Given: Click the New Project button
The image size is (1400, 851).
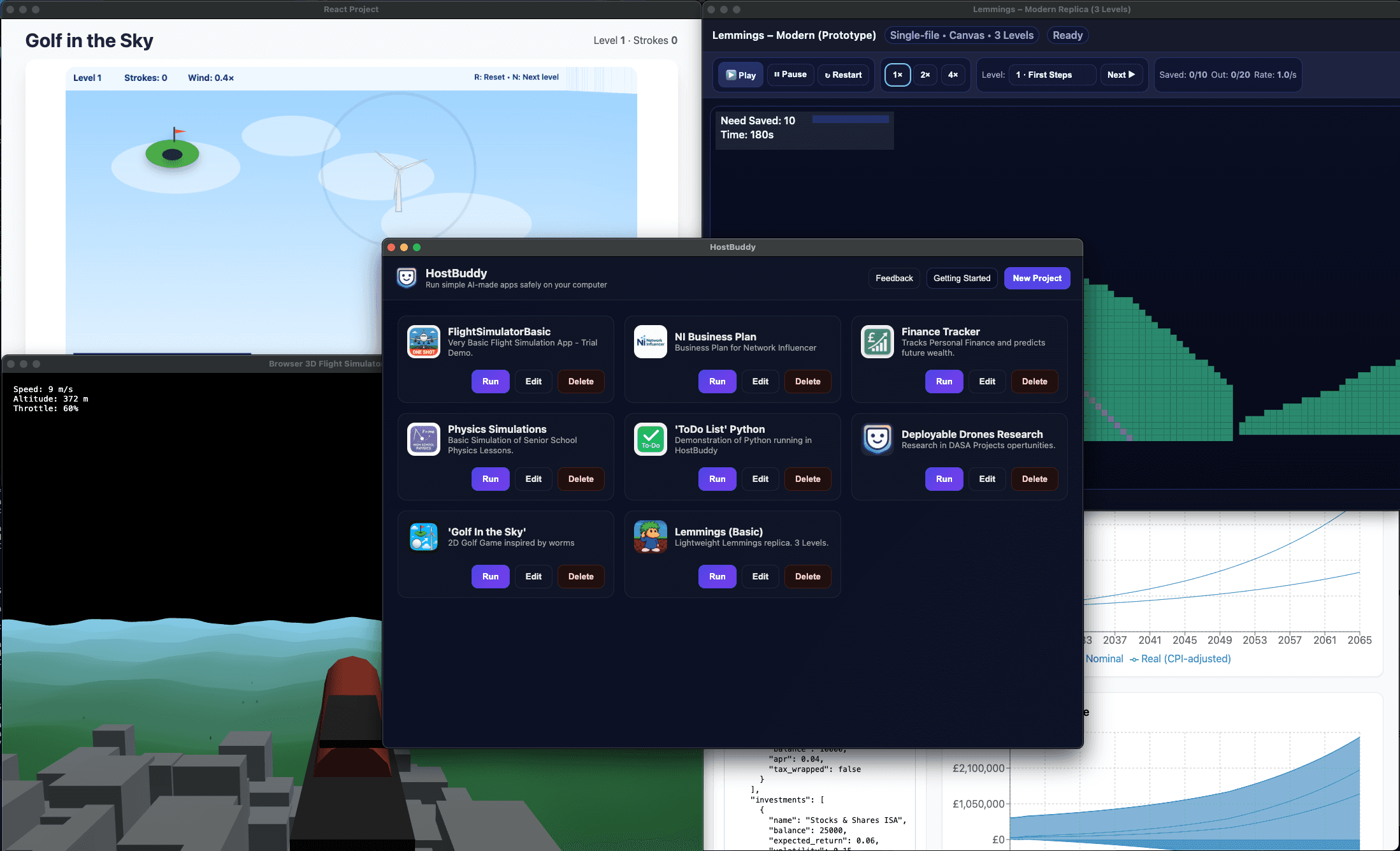Looking at the screenshot, I should pos(1037,278).
